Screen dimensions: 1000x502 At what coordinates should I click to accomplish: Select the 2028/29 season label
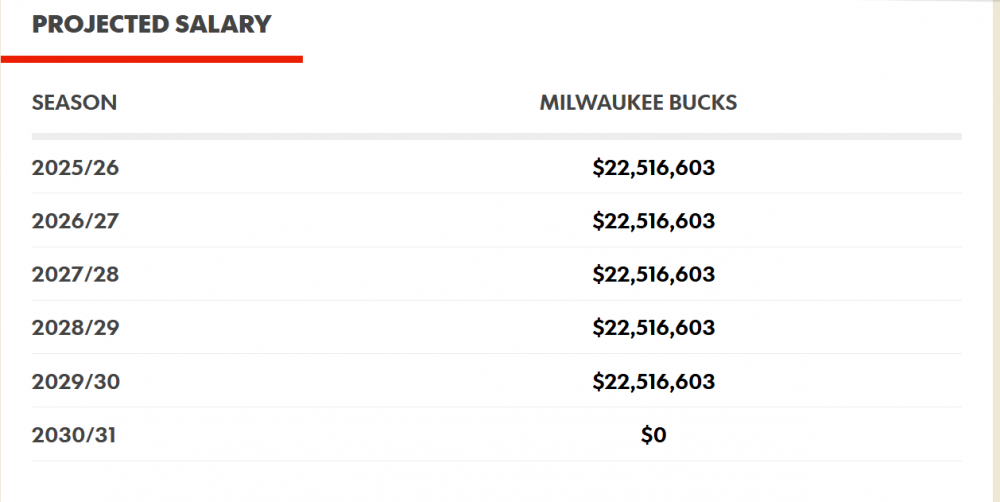point(75,327)
